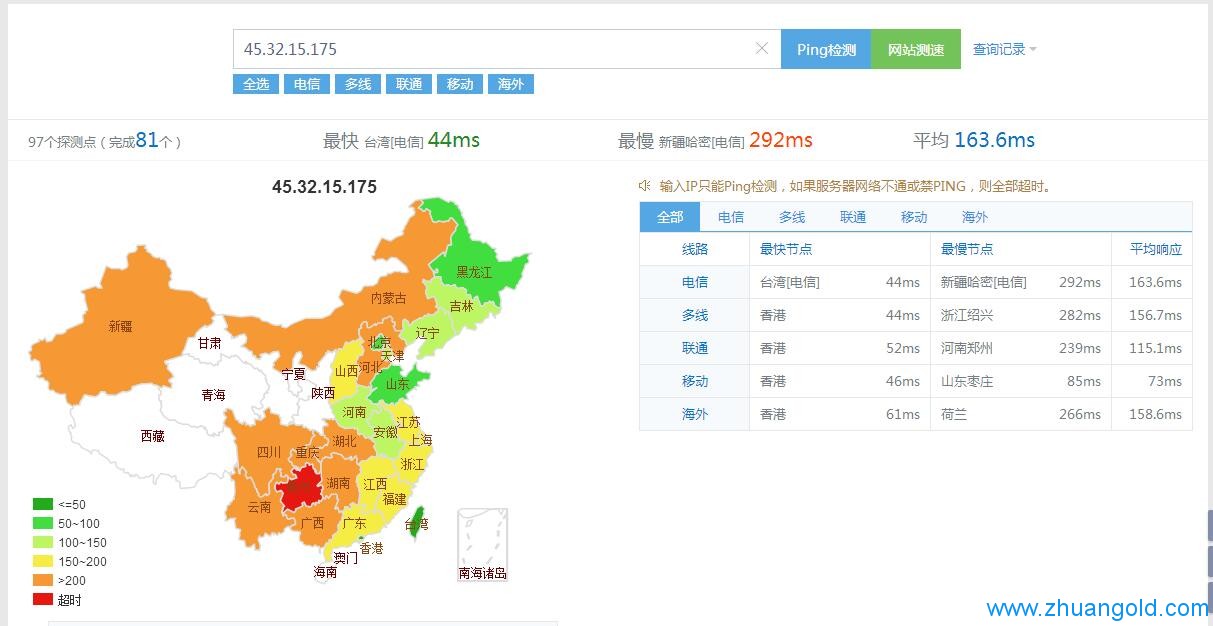The image size is (1213, 626).
Task: Click the dark green <=50 legend swatch
Action: (42, 504)
